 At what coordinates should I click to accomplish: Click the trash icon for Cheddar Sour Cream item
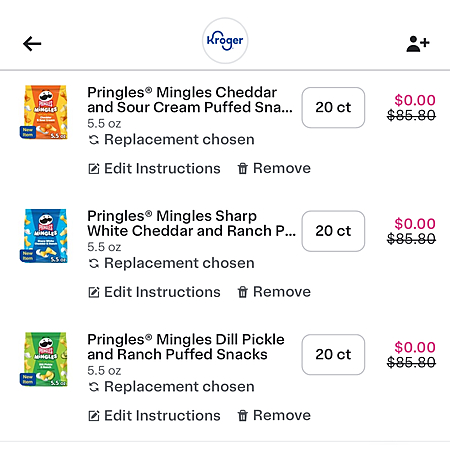tap(242, 168)
